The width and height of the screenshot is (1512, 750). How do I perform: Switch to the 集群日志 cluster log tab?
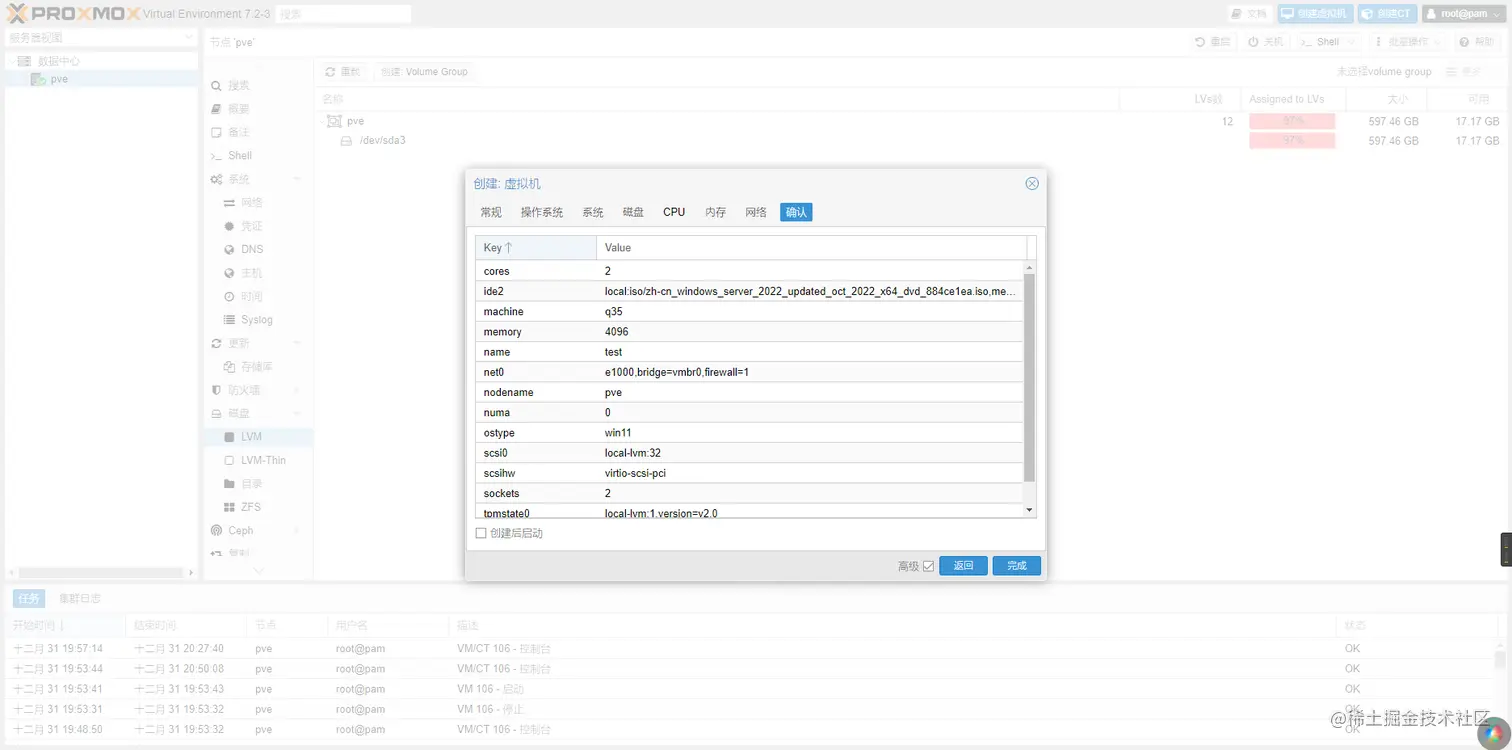pos(80,599)
